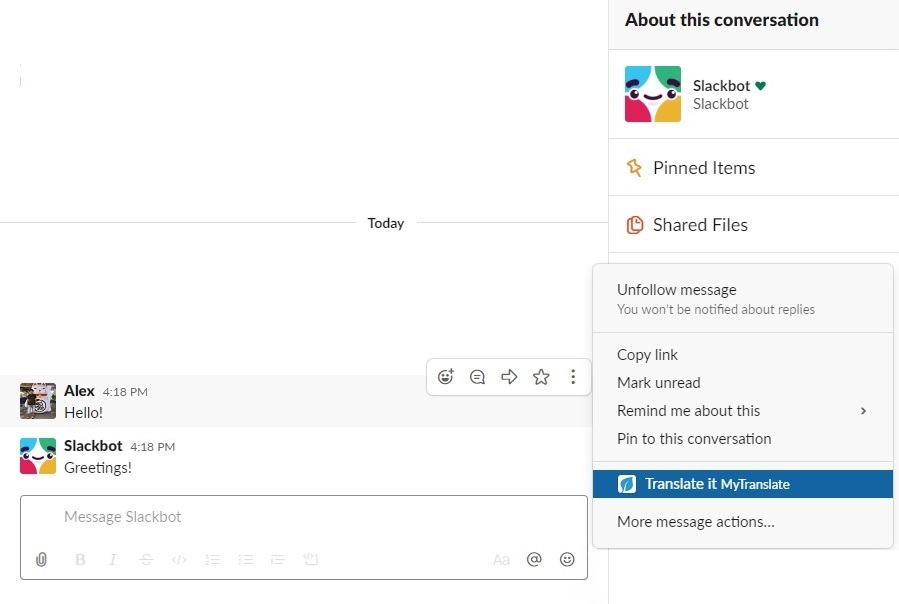
Task: Toggle the Aa formatting toolbar
Action: [501, 559]
